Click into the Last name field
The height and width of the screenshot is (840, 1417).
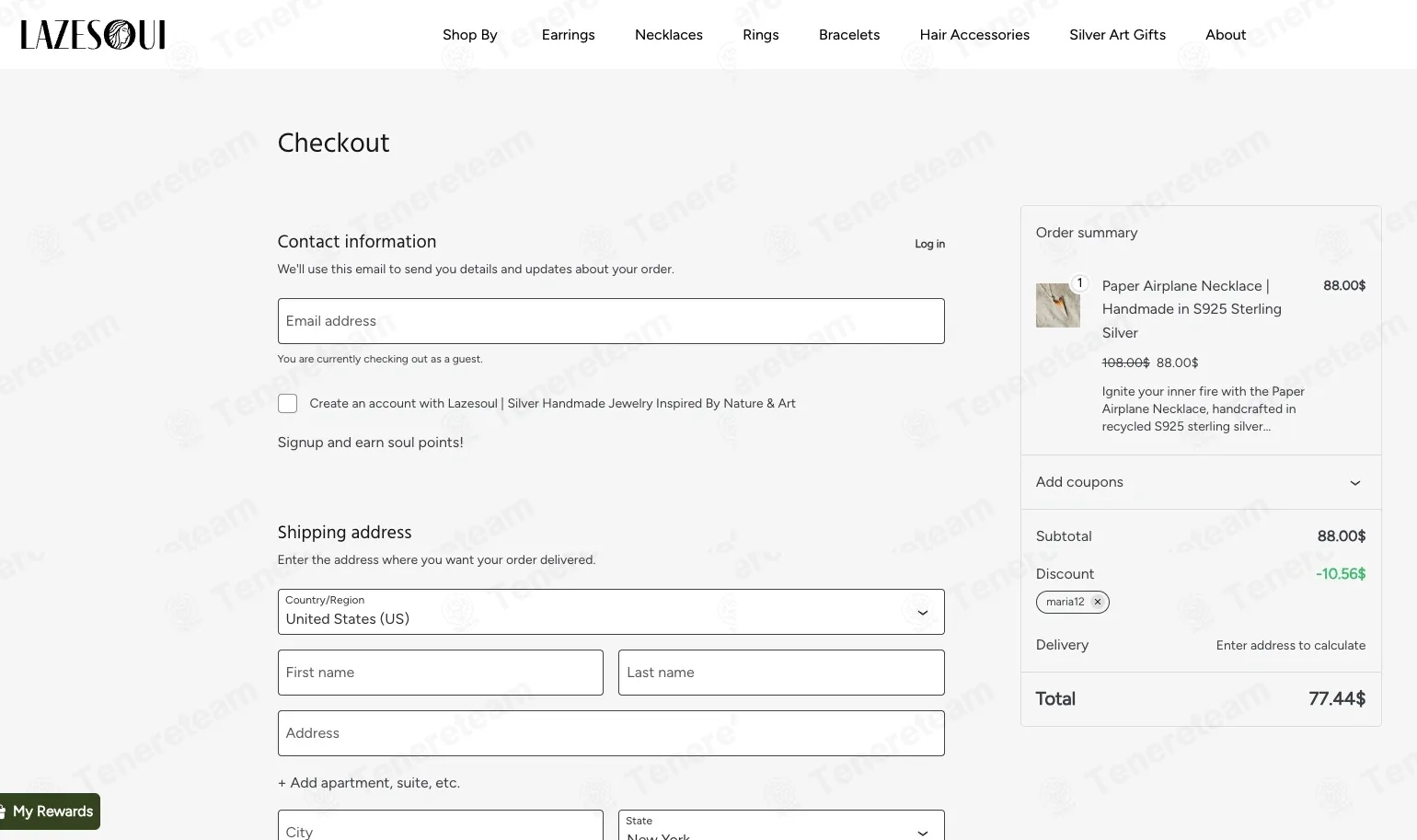781,673
